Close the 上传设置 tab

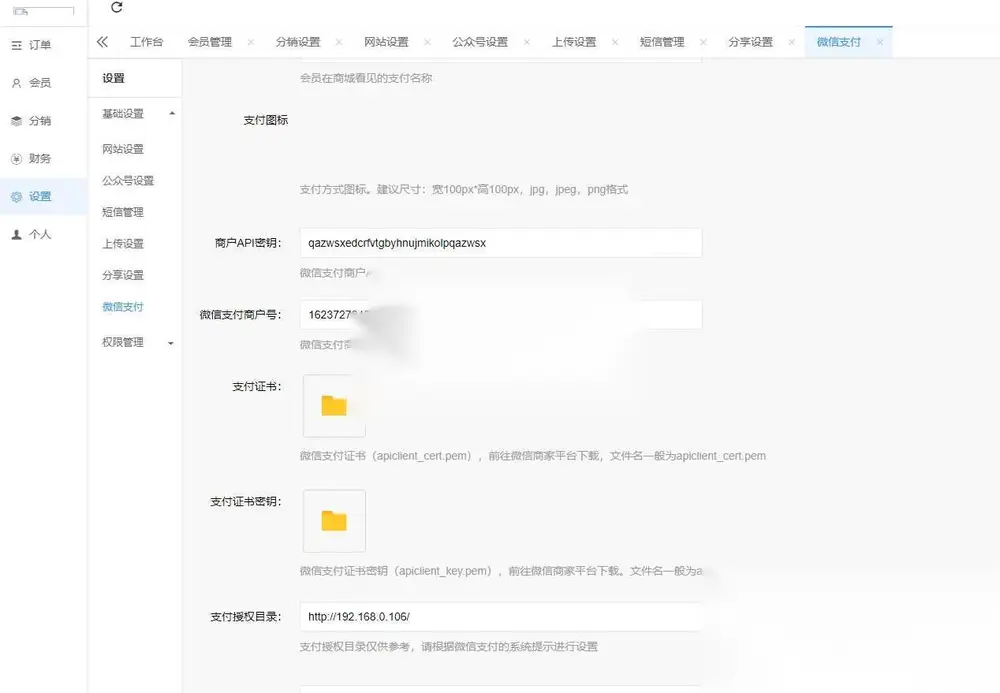(615, 42)
